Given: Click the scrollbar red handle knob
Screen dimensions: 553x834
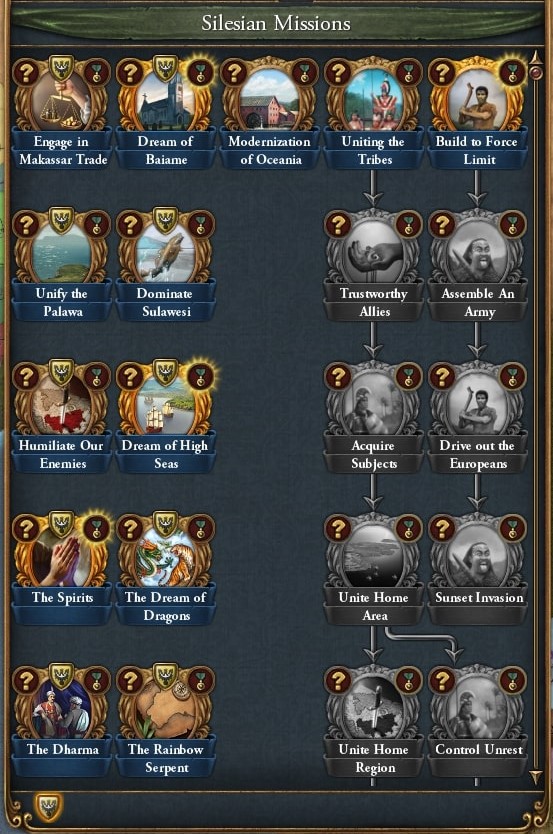Looking at the screenshot, I should 536,72.
